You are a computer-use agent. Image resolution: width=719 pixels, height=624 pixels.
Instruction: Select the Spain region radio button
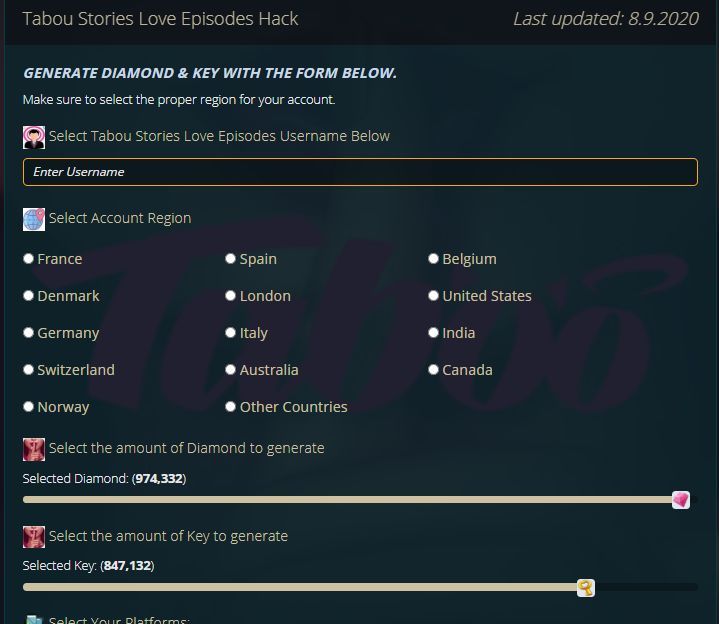pos(230,259)
